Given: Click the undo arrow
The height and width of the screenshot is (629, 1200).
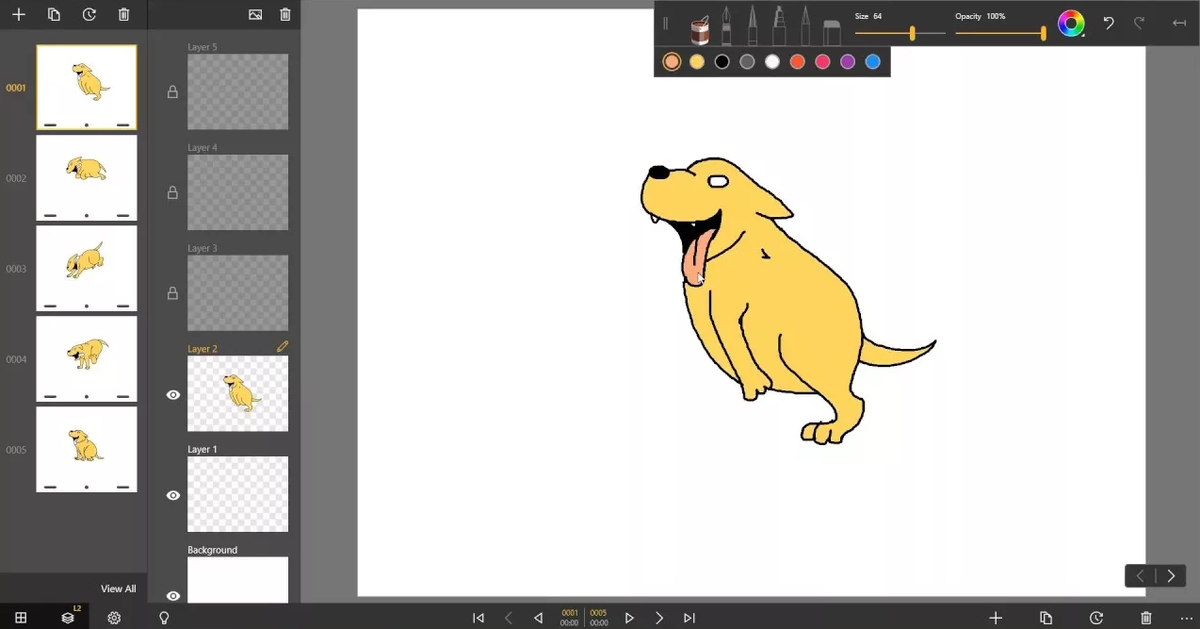Looking at the screenshot, I should point(1108,24).
